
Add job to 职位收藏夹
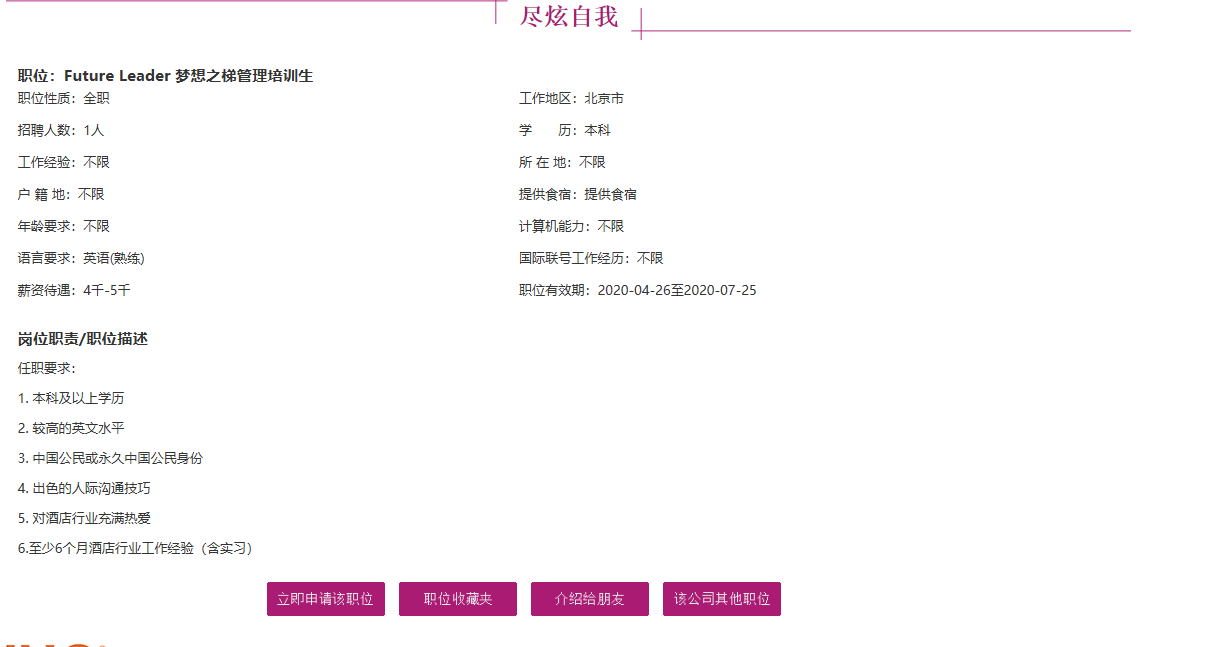pos(458,599)
